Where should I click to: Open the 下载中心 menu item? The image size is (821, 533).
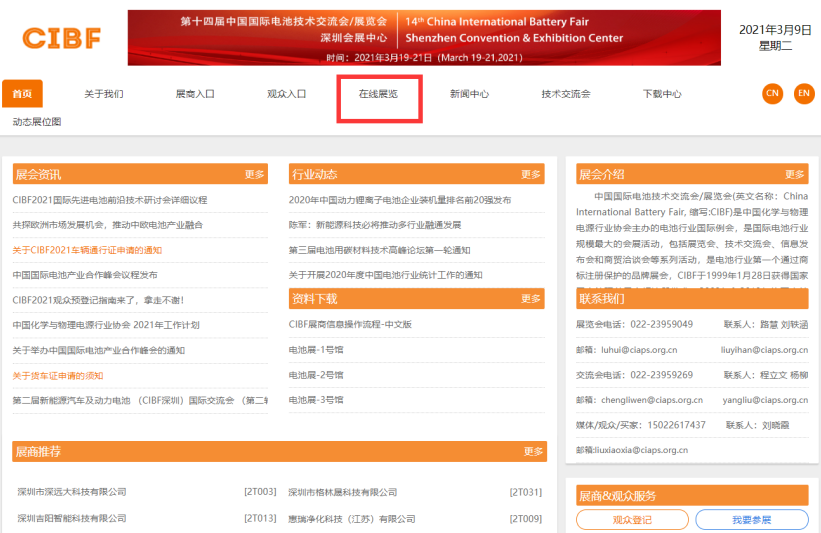(x=662, y=94)
